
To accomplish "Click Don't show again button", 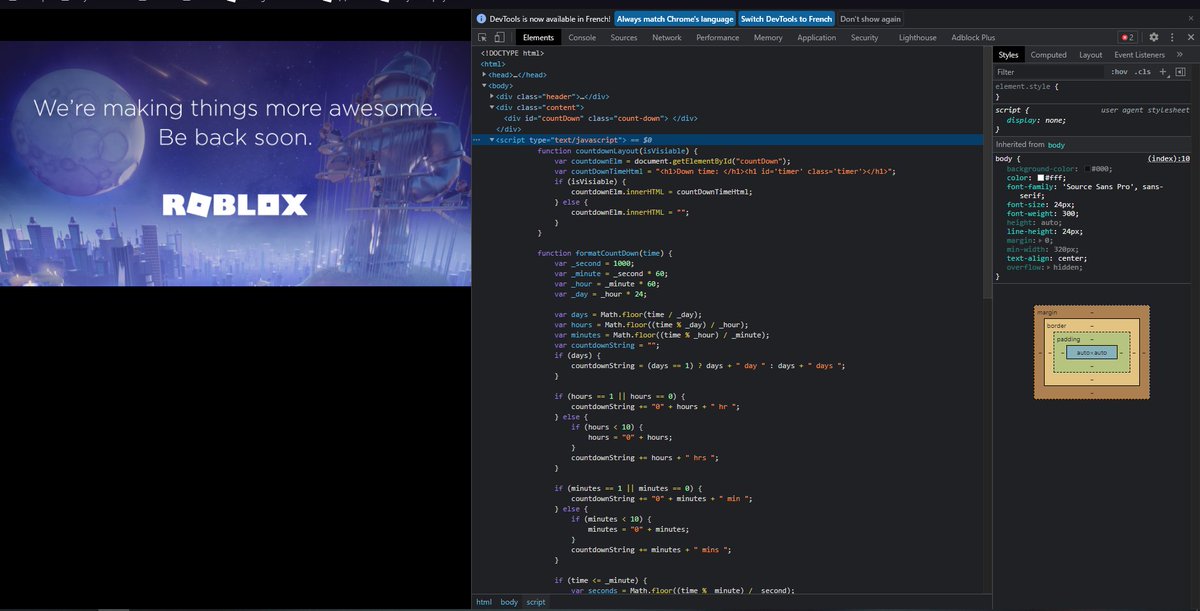I will 870,19.
